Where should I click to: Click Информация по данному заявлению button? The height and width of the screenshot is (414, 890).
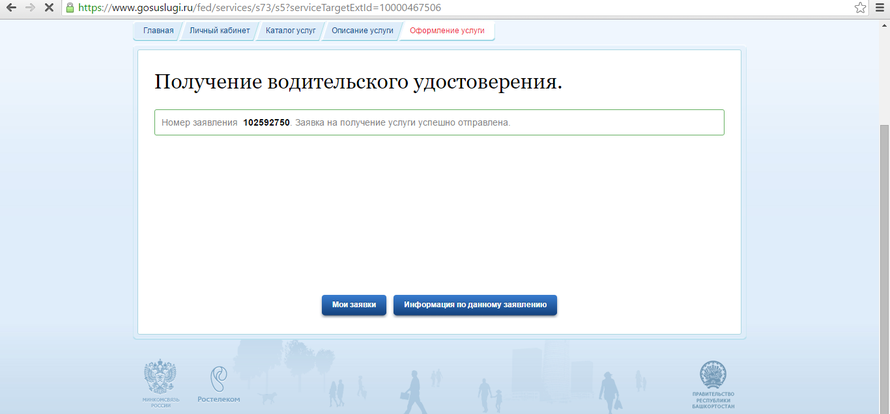475,305
